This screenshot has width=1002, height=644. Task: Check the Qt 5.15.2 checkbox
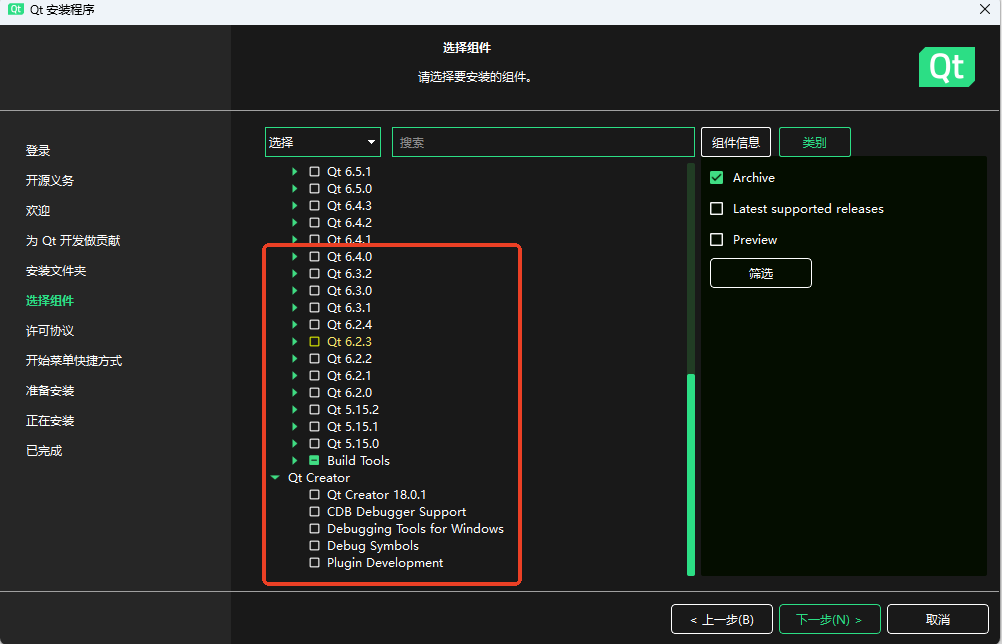[314, 410]
